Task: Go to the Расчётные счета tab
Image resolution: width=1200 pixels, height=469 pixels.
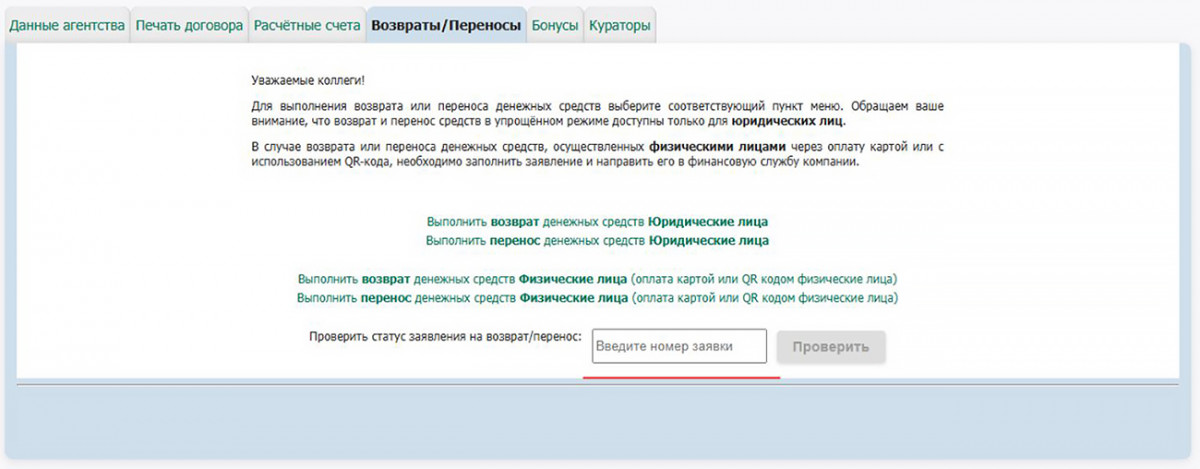Action: click(306, 26)
